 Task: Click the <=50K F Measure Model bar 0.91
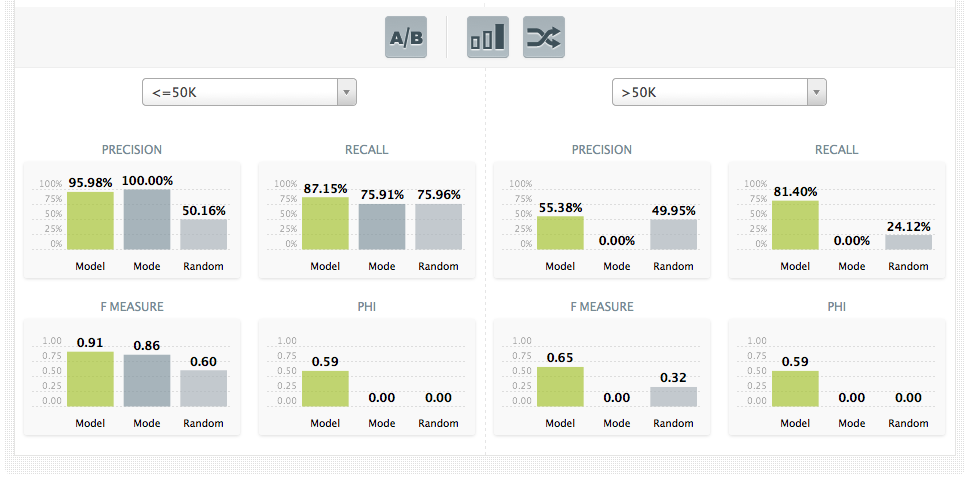pyautogui.click(x=90, y=379)
